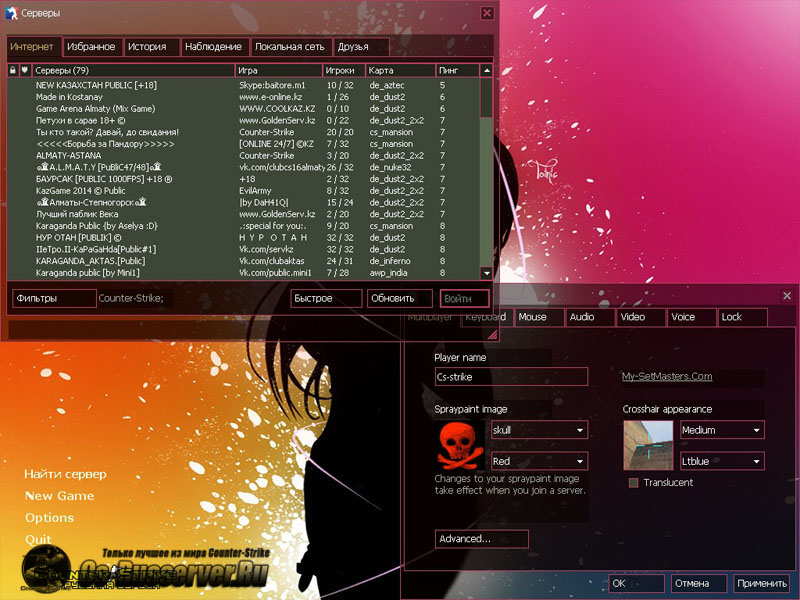The width and height of the screenshot is (800, 600).
Task: Open Options from main menu
Action: tap(49, 518)
